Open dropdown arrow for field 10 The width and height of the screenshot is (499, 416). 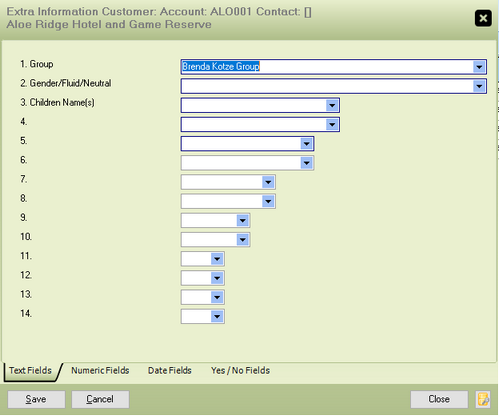(x=243, y=240)
